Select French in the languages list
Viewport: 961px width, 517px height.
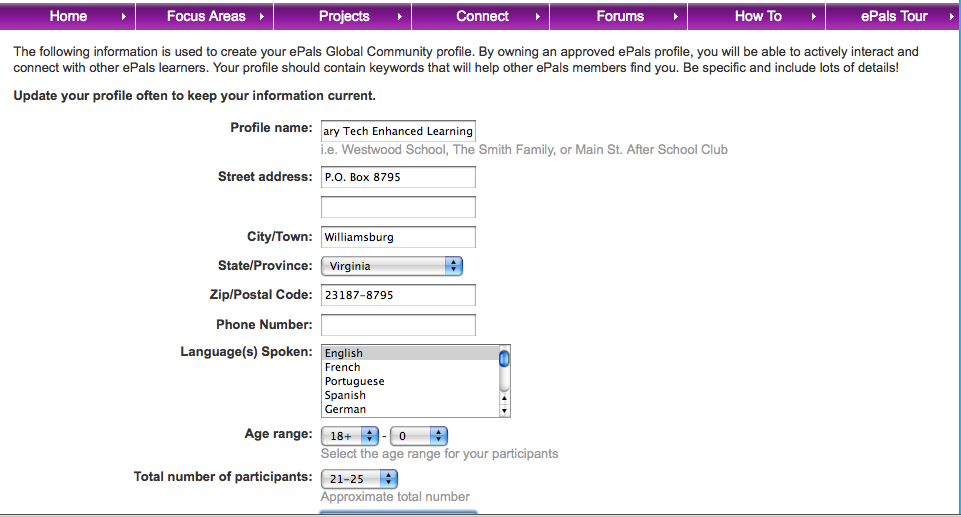coord(411,367)
